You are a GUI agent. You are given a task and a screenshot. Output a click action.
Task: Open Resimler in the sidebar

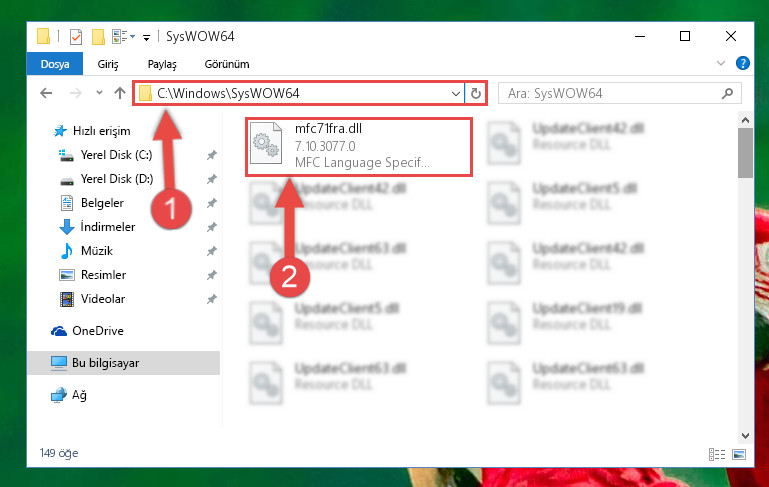(103, 275)
